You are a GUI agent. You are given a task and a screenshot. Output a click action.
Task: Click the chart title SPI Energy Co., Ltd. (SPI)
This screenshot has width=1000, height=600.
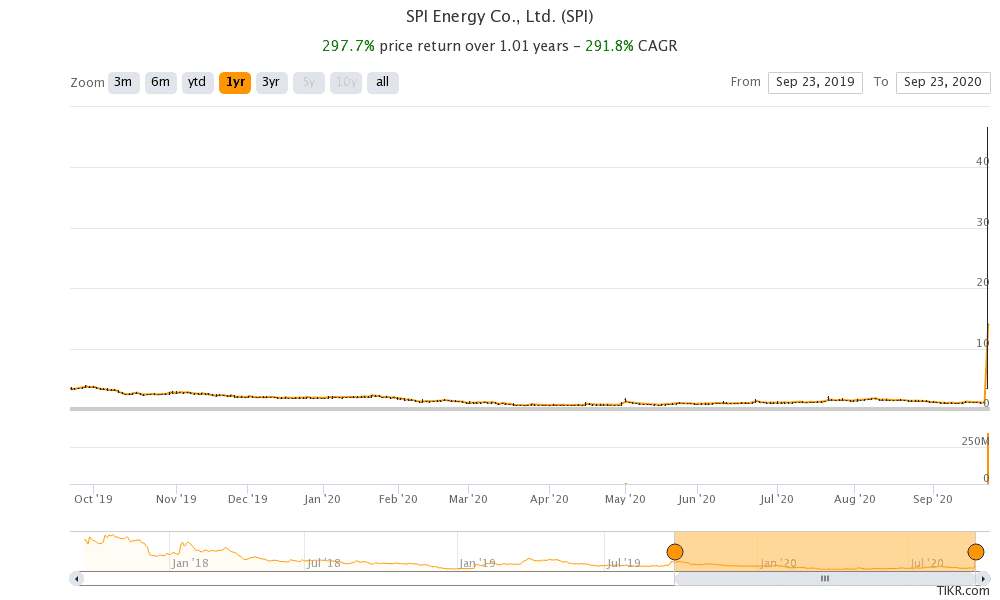[500, 17]
